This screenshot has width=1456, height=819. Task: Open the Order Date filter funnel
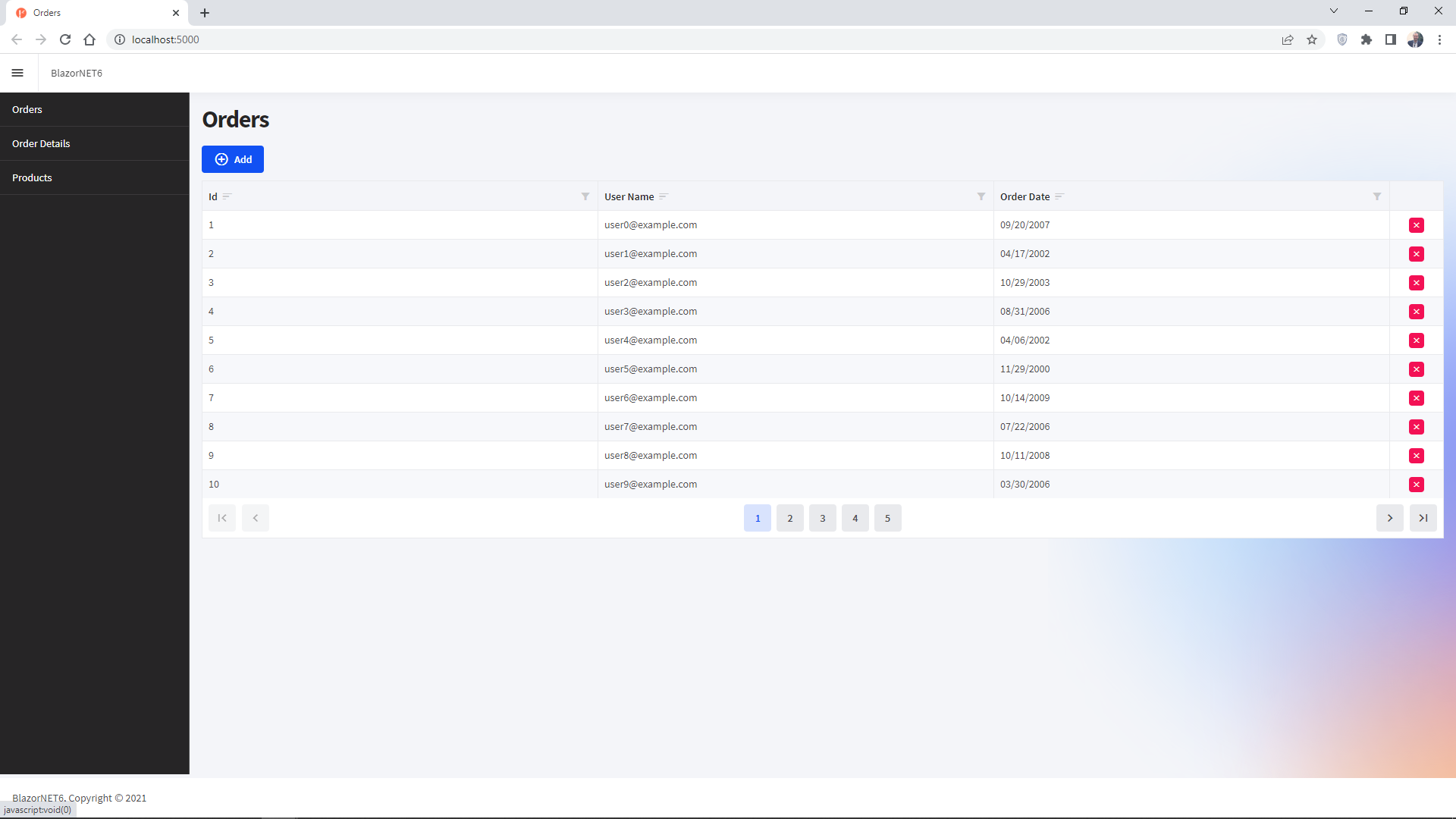click(1377, 196)
